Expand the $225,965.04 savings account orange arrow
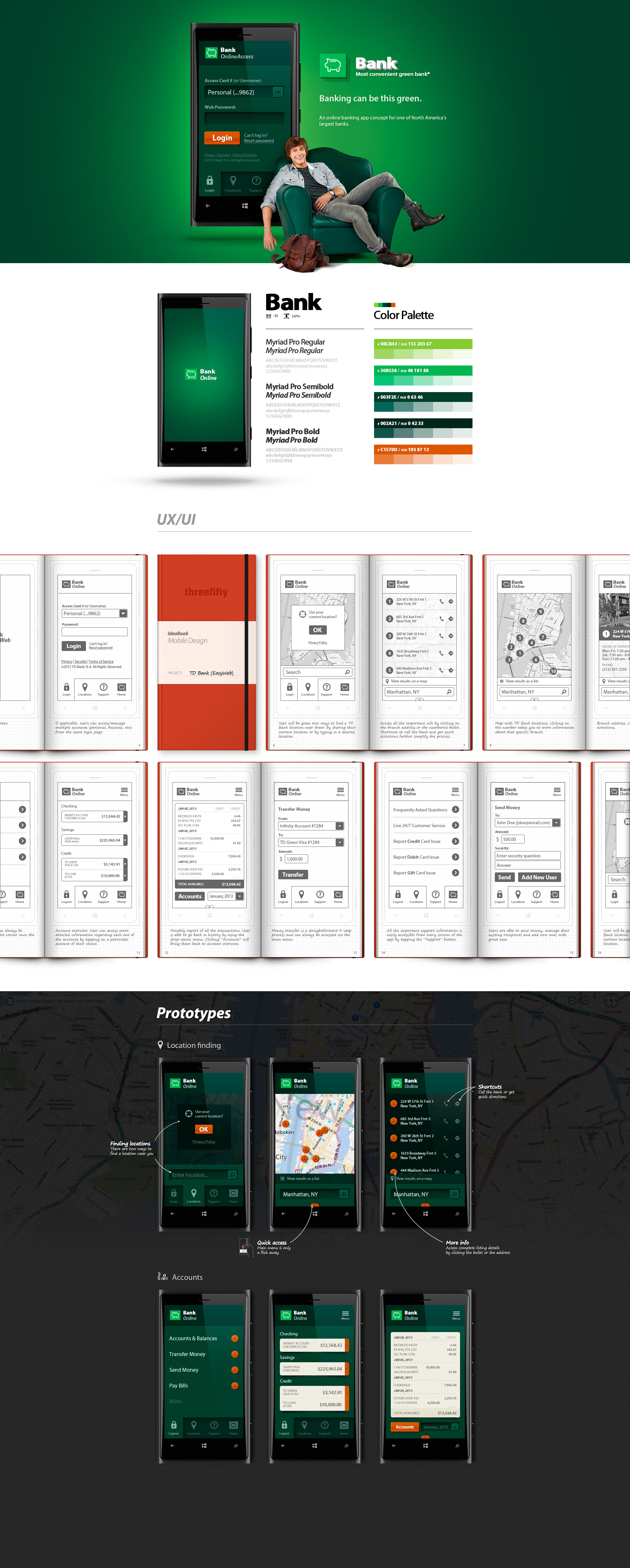This screenshot has width=630, height=1568. 347,1369
